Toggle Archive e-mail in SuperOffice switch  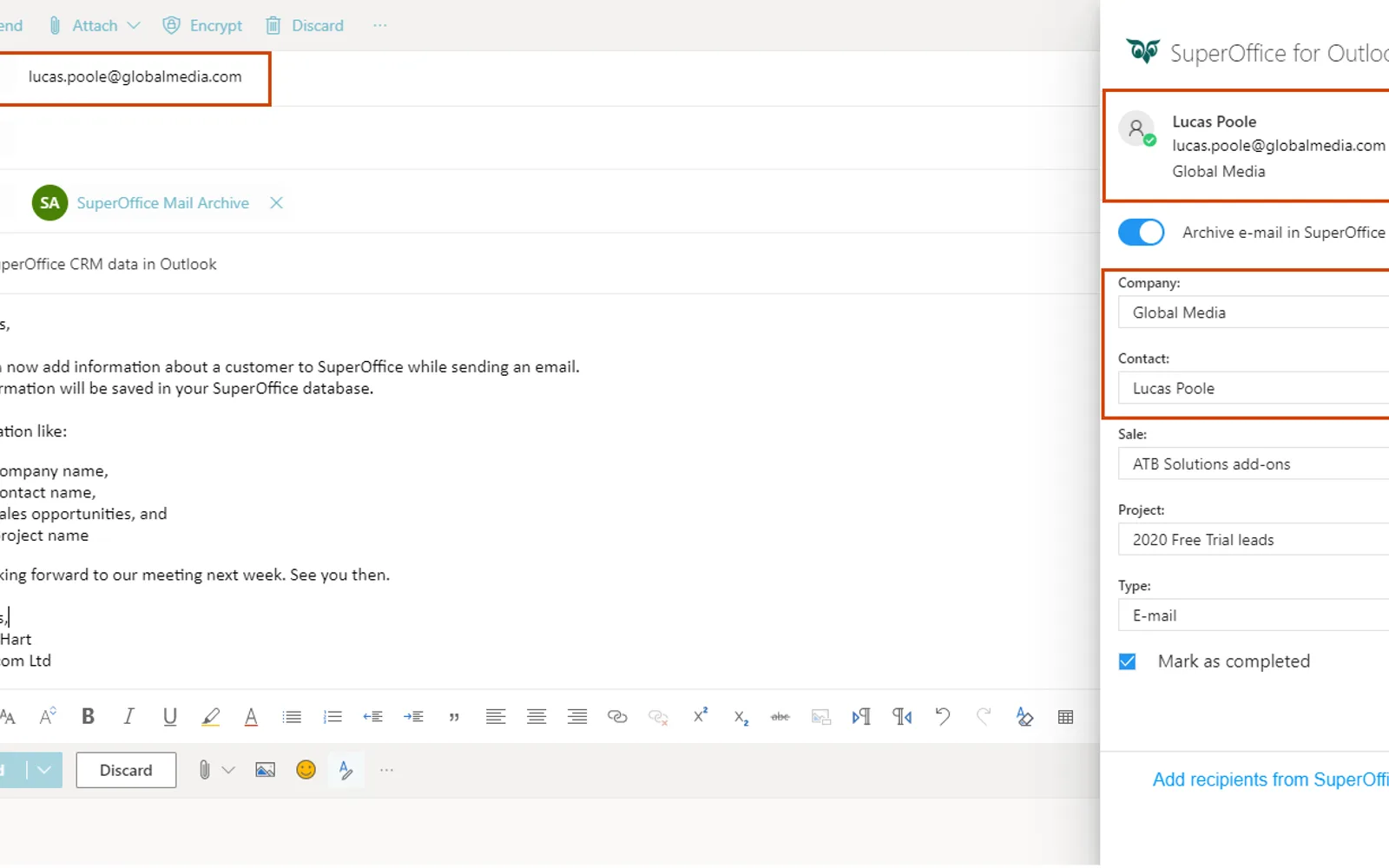pos(1141,233)
